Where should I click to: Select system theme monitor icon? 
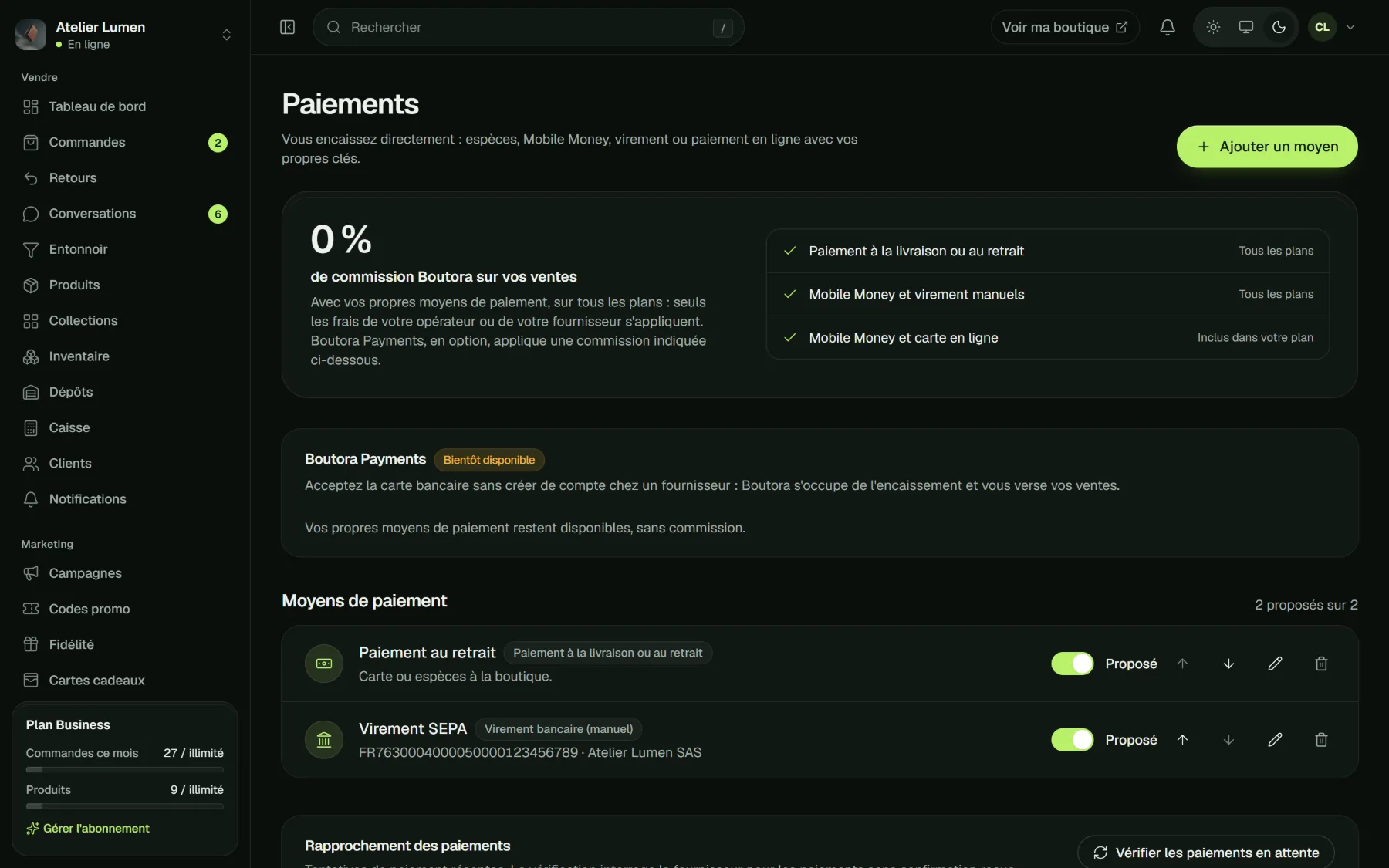(x=1245, y=27)
